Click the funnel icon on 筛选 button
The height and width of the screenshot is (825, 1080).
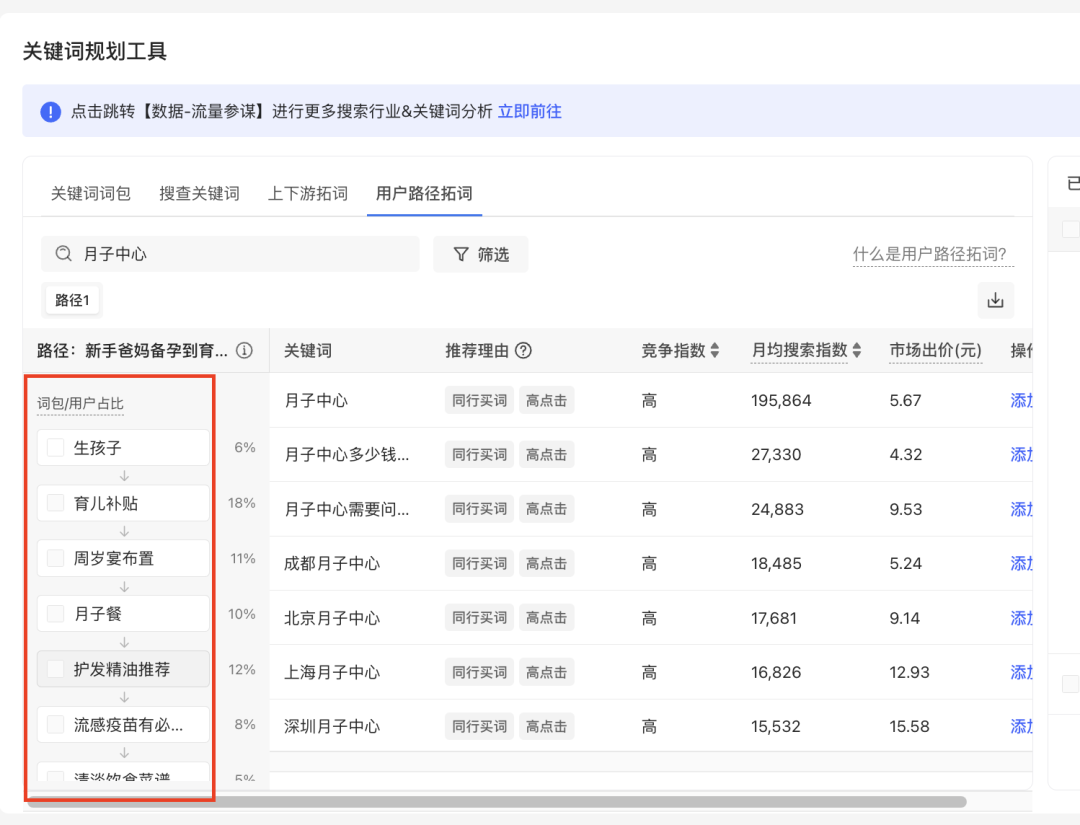pos(461,255)
